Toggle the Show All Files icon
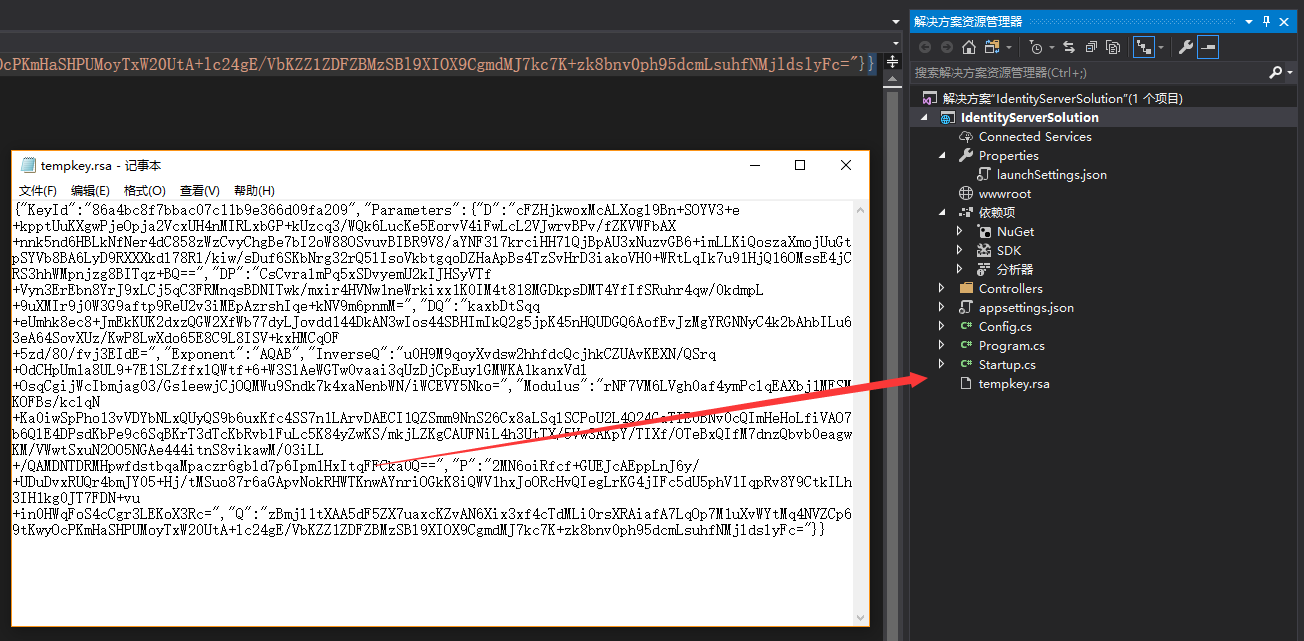The image size is (1304, 641). pyautogui.click(x=1112, y=47)
